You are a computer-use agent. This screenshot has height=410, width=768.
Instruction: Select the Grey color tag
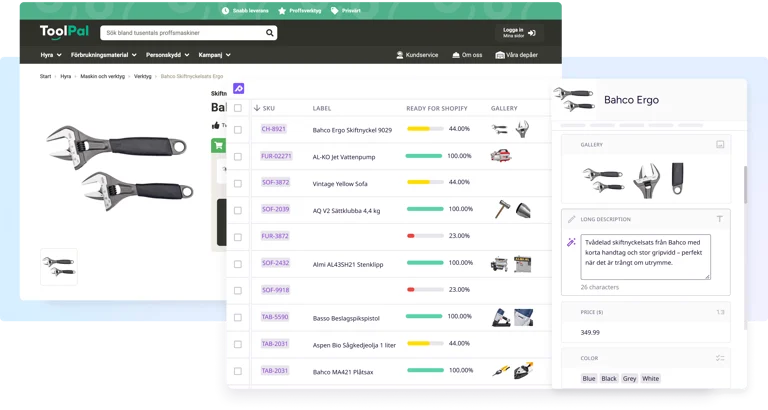point(629,378)
